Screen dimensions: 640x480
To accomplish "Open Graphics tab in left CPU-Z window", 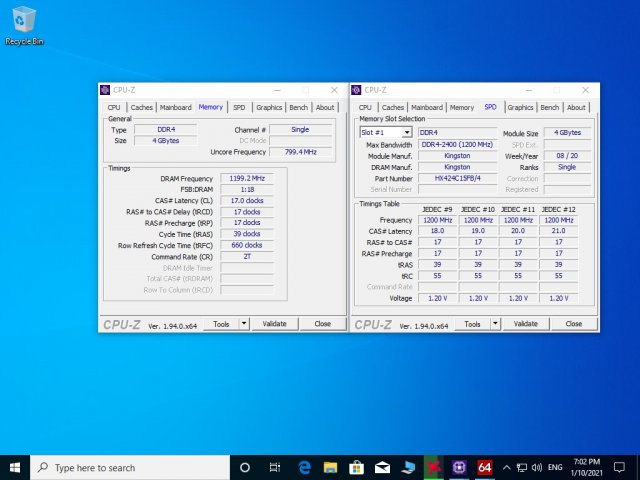I will coord(269,107).
